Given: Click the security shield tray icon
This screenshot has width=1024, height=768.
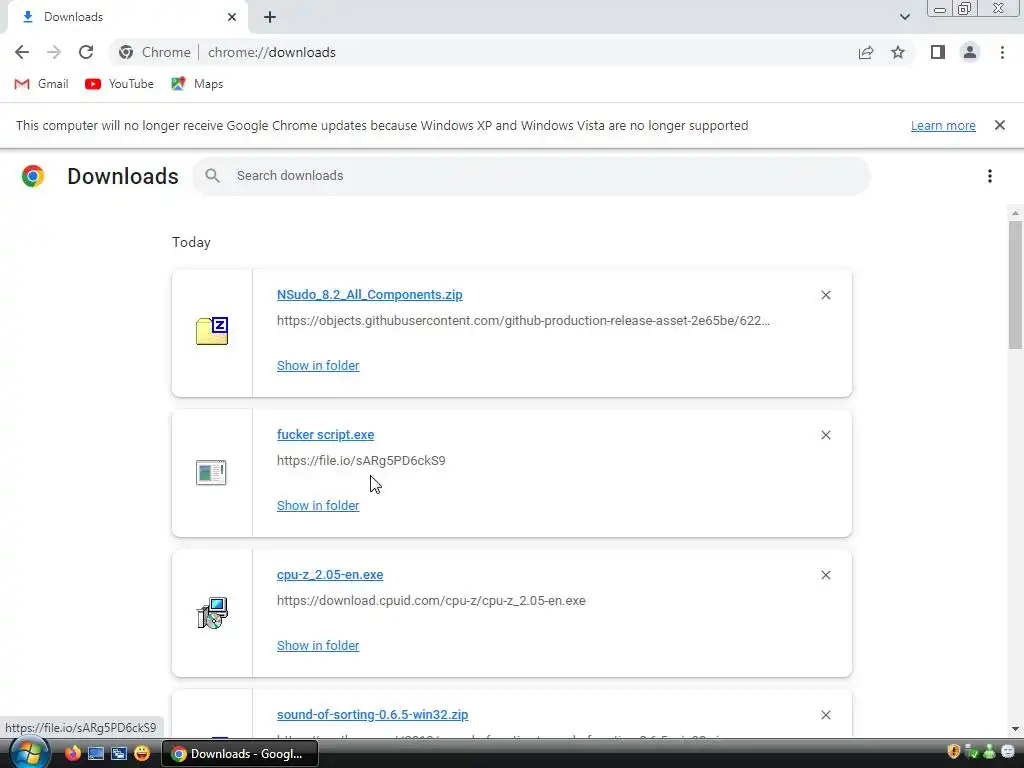Looking at the screenshot, I should pyautogui.click(x=953, y=752).
